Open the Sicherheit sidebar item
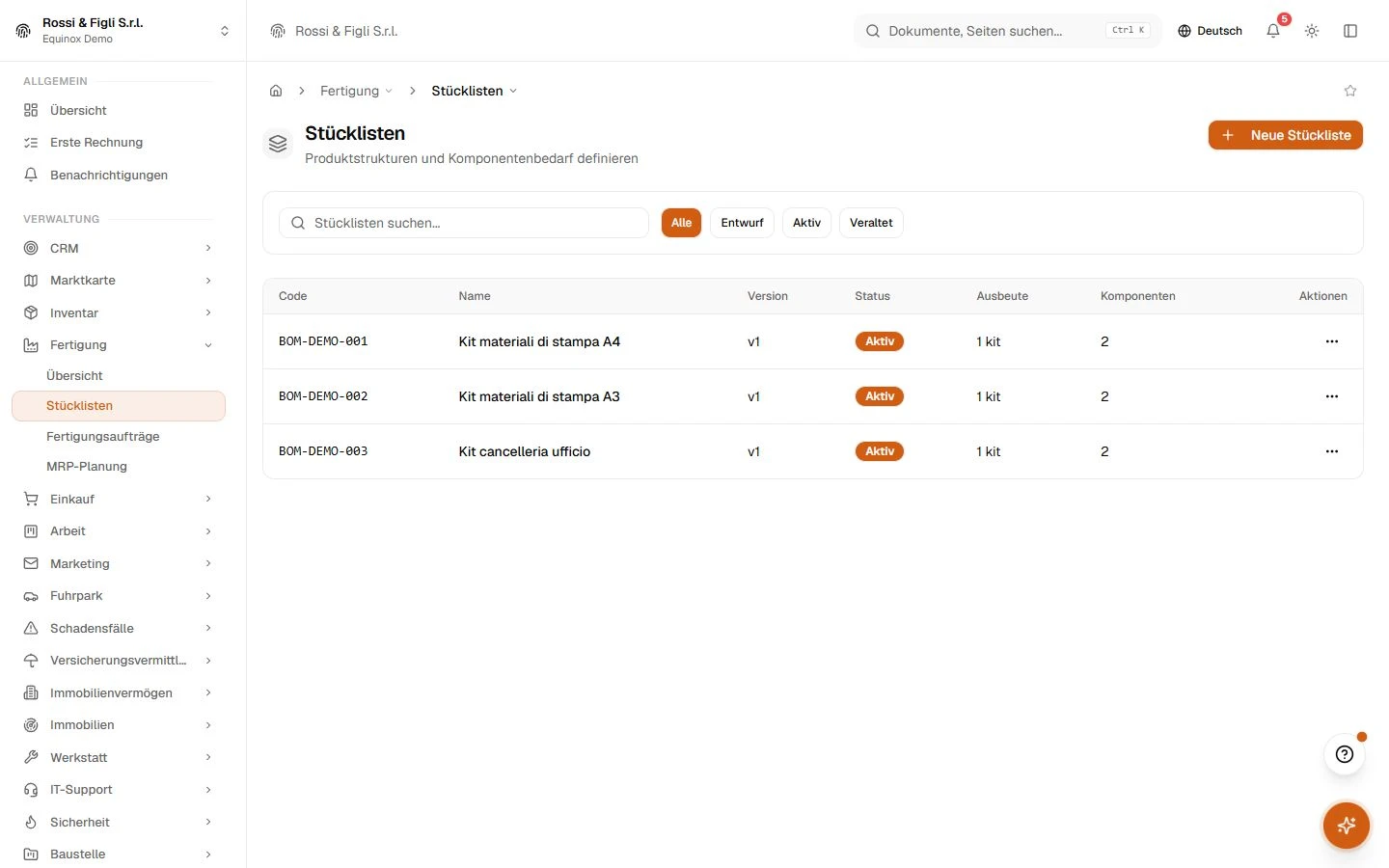This screenshot has height=868, width=1389. [119, 822]
